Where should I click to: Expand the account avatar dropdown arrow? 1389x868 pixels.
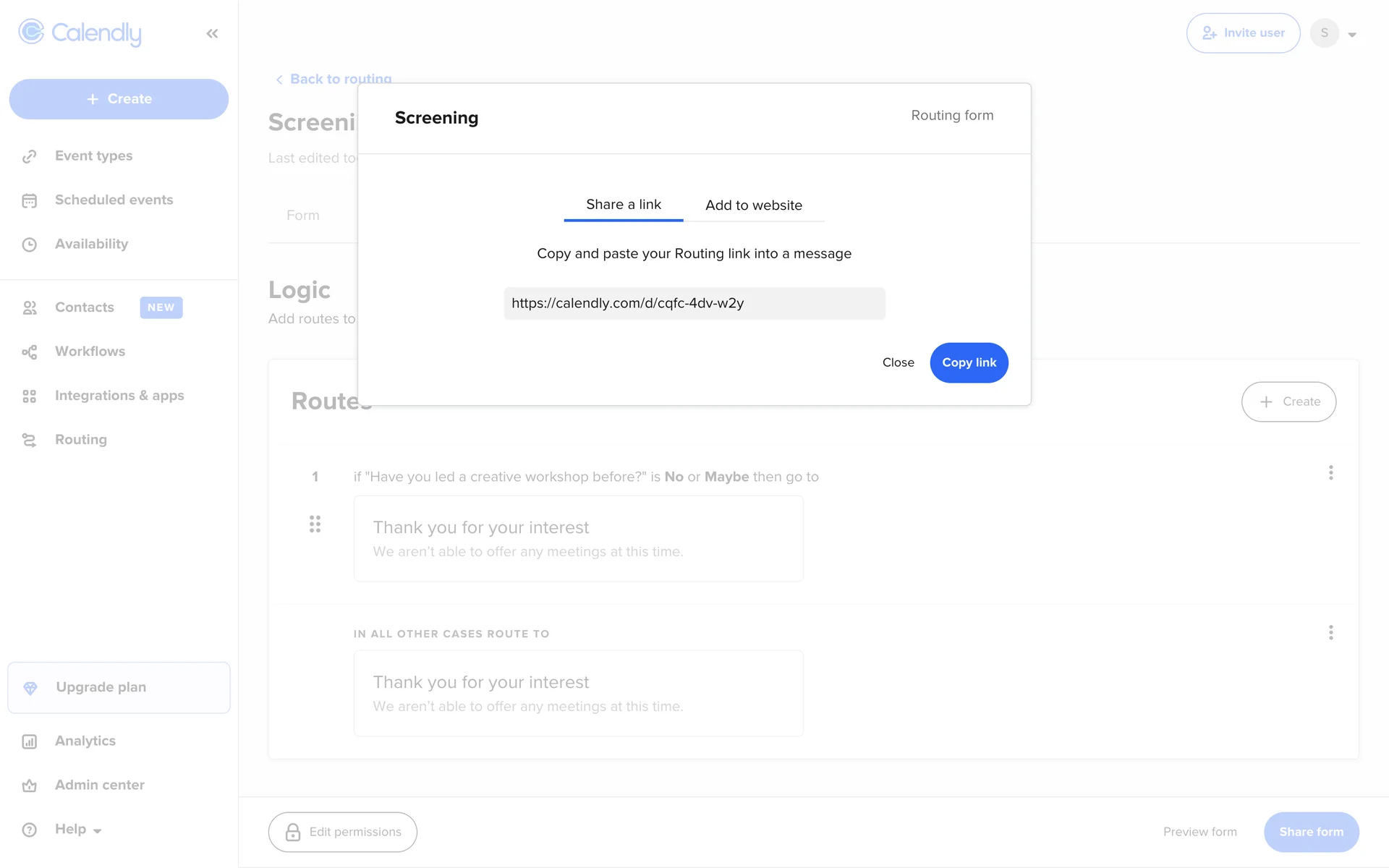tap(1351, 34)
